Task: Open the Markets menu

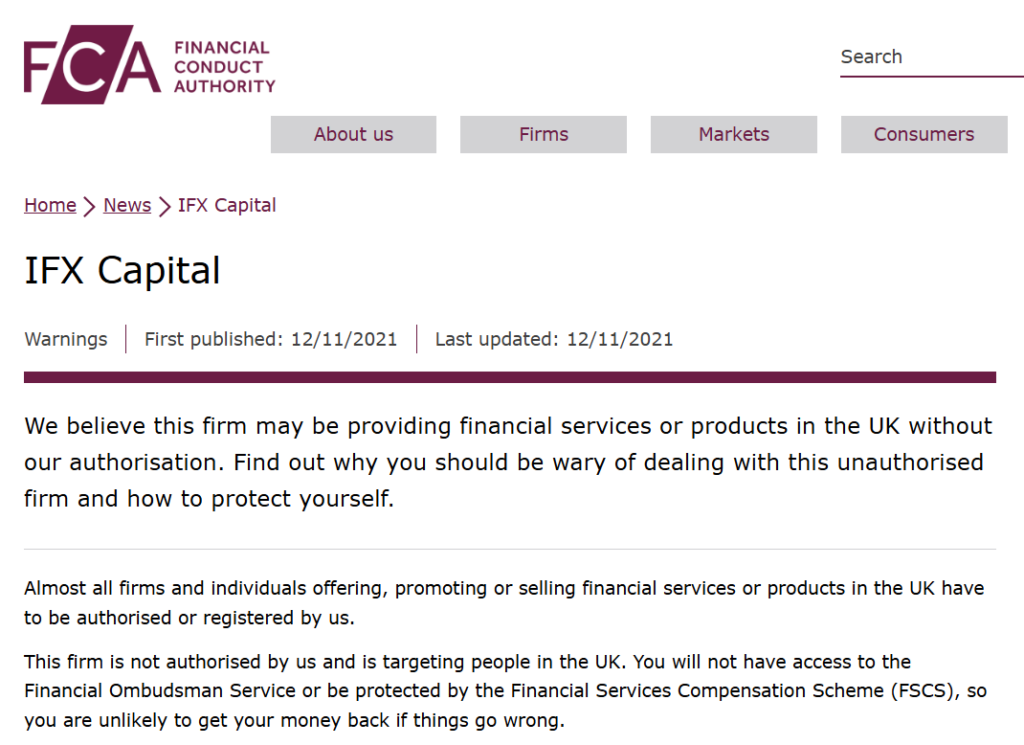Action: pos(733,135)
